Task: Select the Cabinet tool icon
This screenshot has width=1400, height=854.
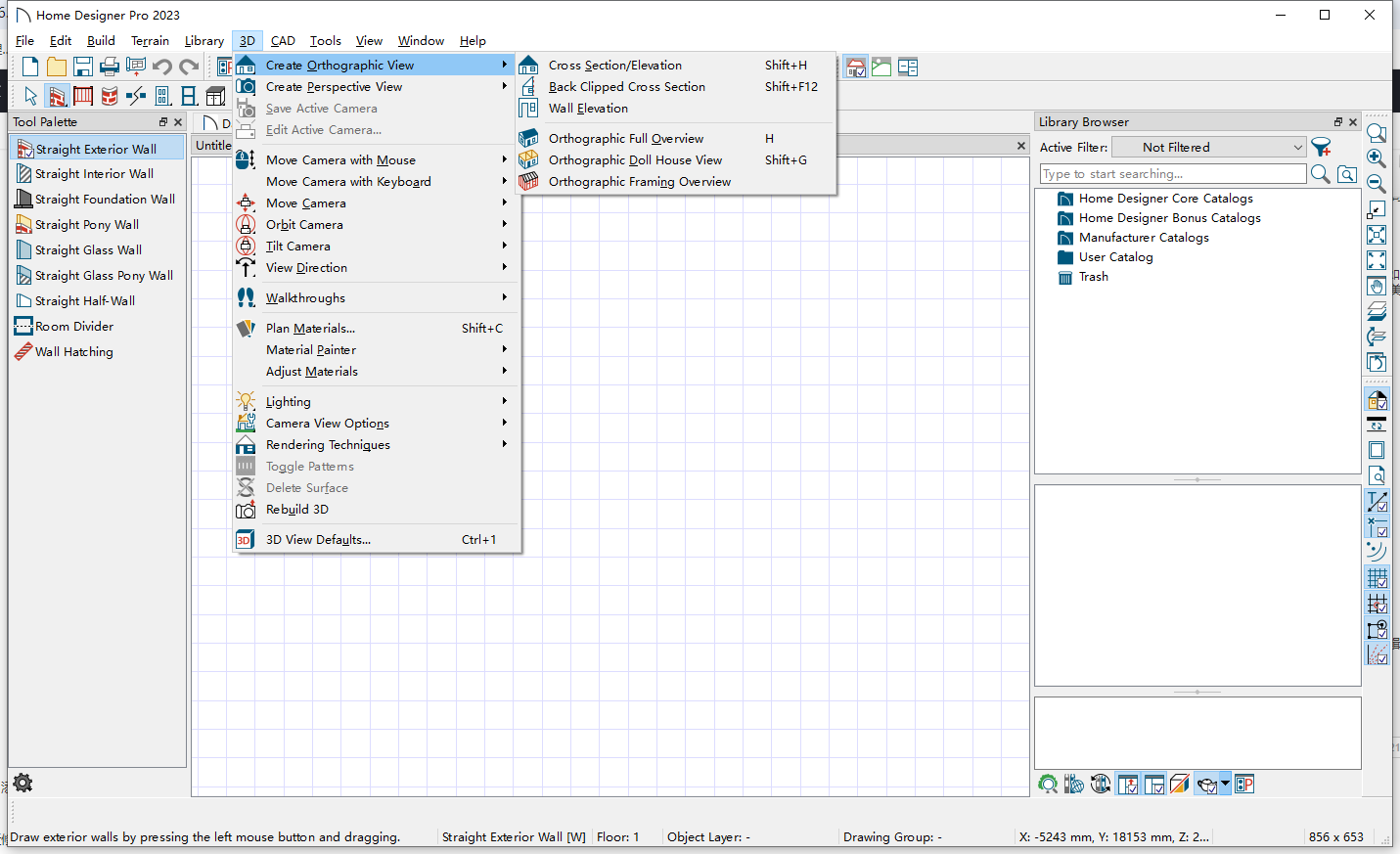Action: pos(215,96)
